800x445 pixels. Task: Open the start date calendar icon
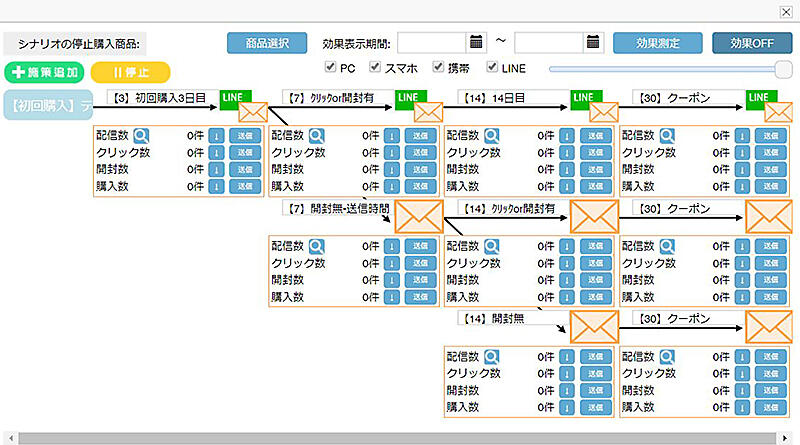476,43
